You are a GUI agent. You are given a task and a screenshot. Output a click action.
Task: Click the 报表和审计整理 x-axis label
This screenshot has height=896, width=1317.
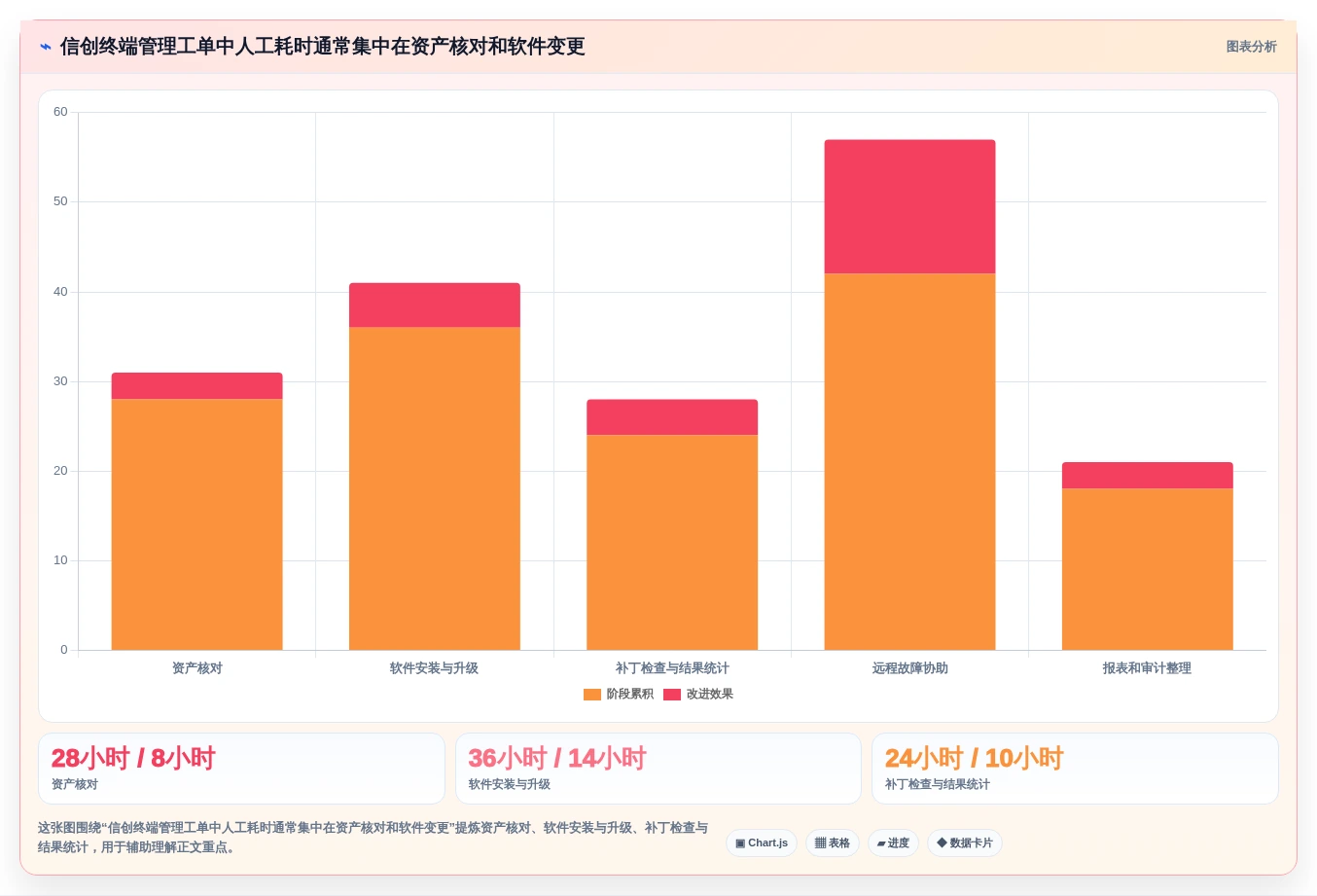click(x=1147, y=668)
